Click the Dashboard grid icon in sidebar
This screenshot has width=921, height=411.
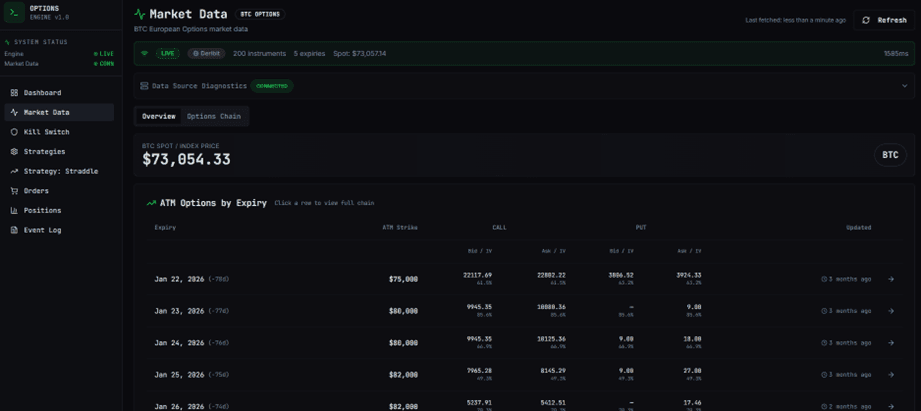point(14,93)
